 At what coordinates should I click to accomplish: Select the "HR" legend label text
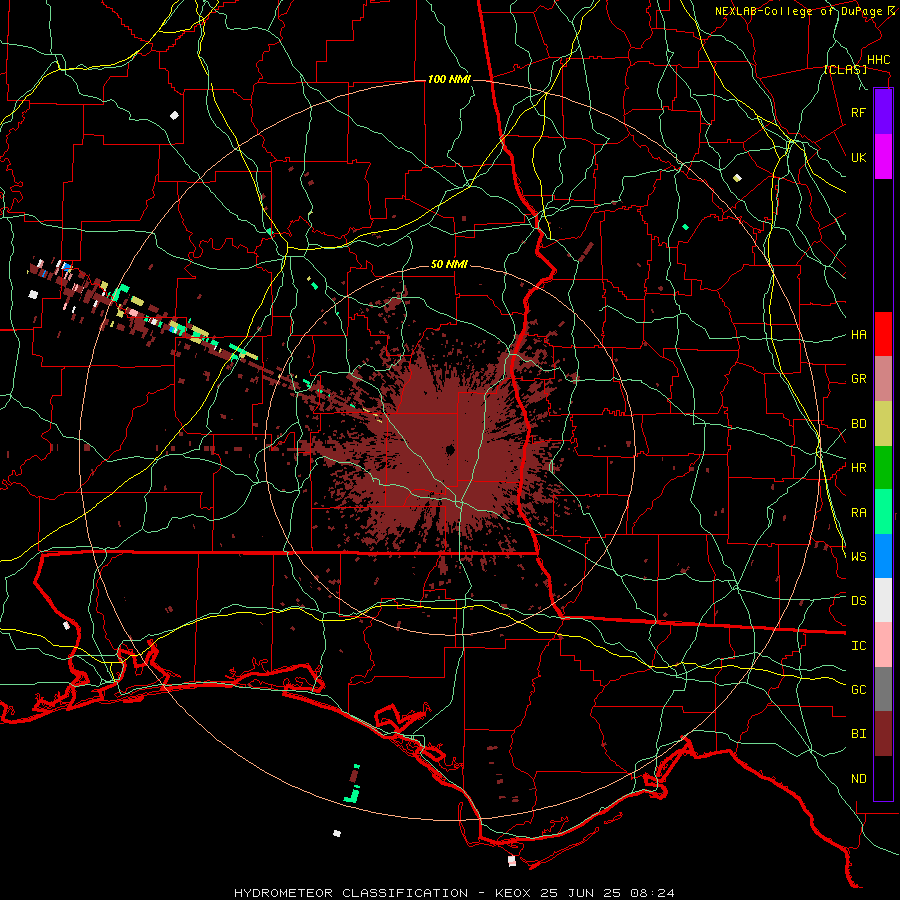858,468
